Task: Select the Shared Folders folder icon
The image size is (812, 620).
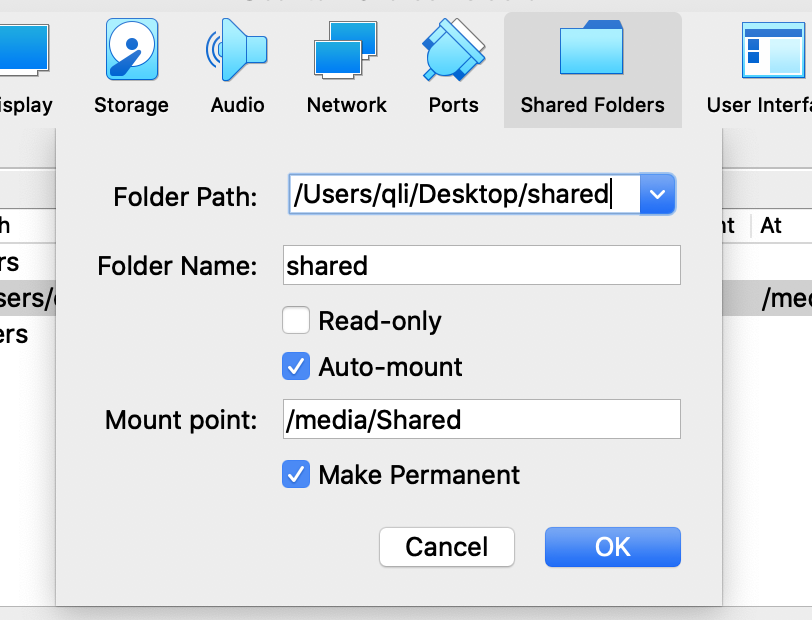Action: pos(592,49)
